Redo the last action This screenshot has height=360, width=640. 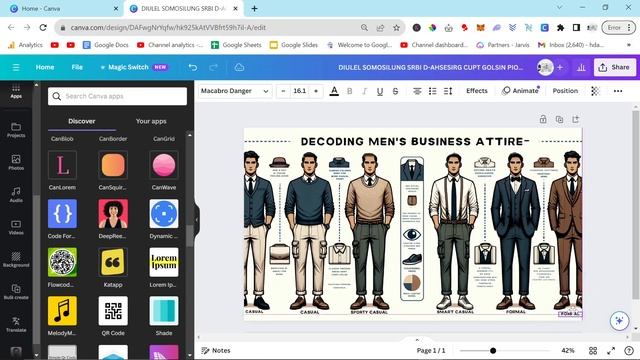coord(213,67)
